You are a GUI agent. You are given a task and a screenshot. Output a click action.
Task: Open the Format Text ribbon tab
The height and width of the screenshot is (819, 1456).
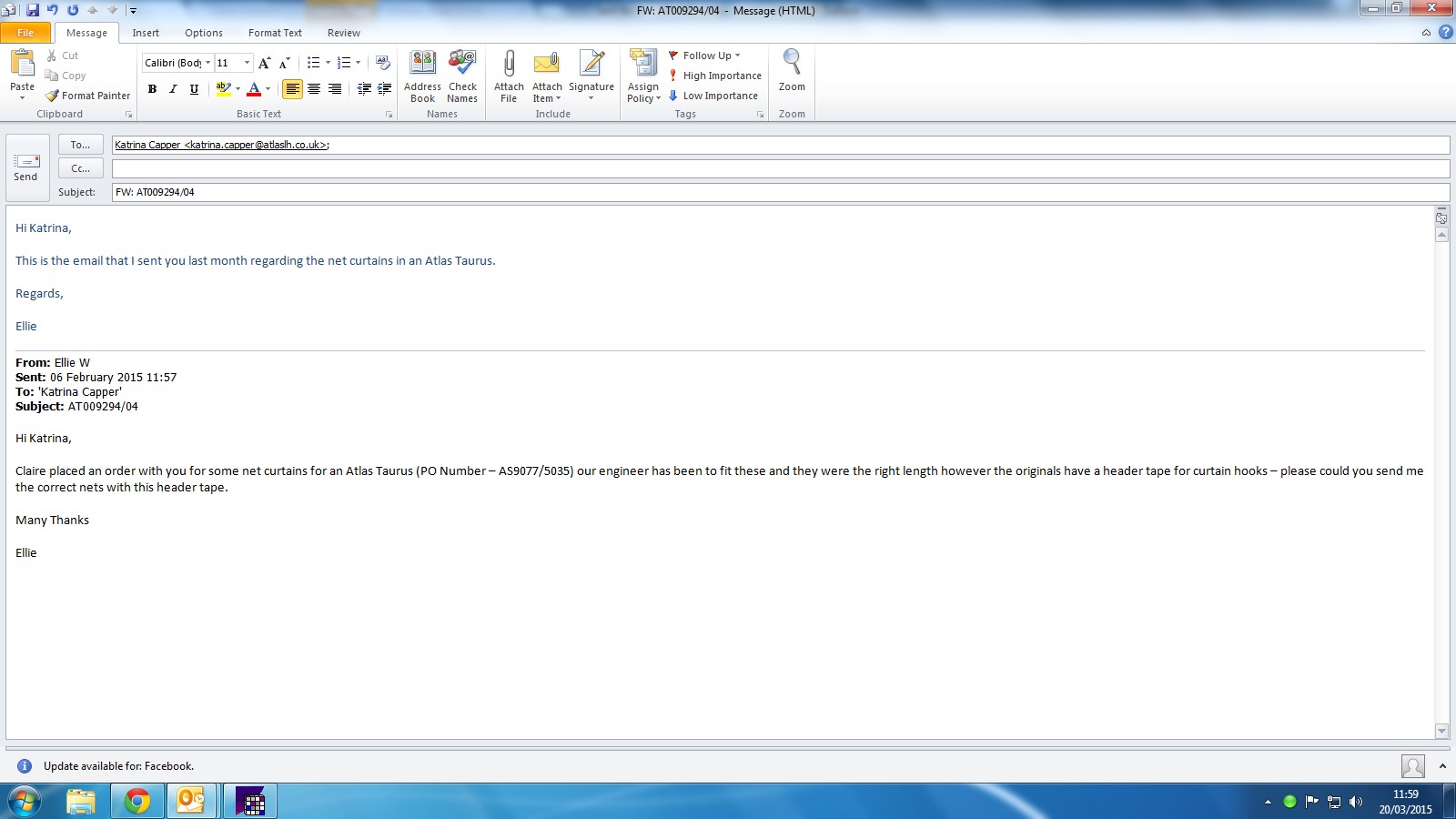coord(275,33)
